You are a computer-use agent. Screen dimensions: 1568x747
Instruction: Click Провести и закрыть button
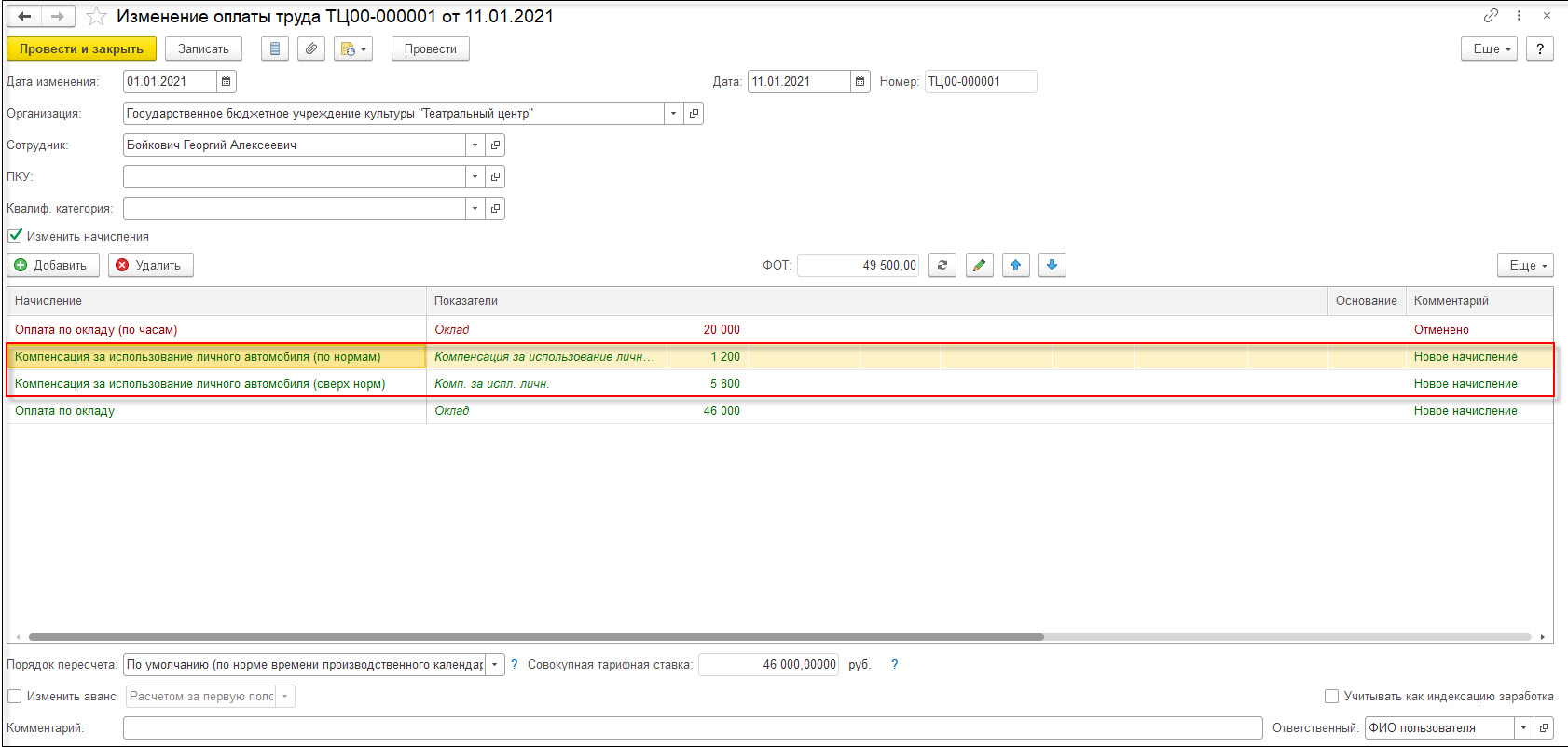click(81, 48)
